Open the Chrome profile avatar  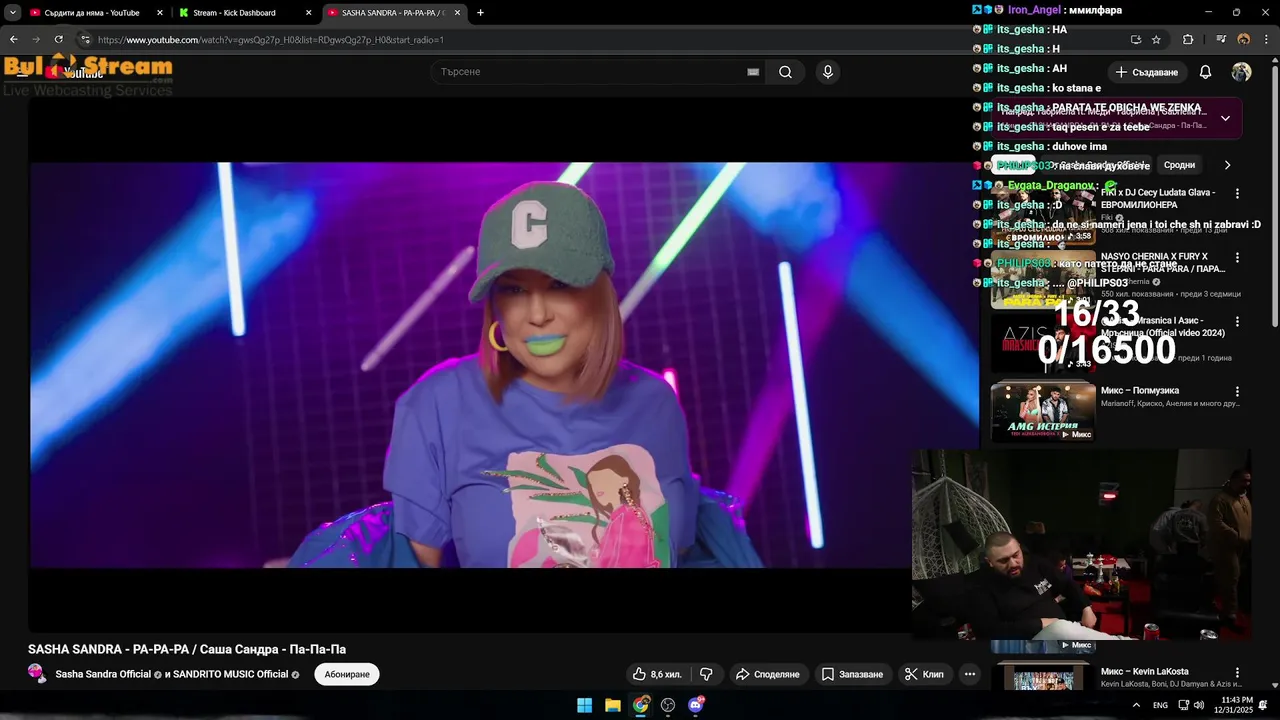coord(1244,39)
